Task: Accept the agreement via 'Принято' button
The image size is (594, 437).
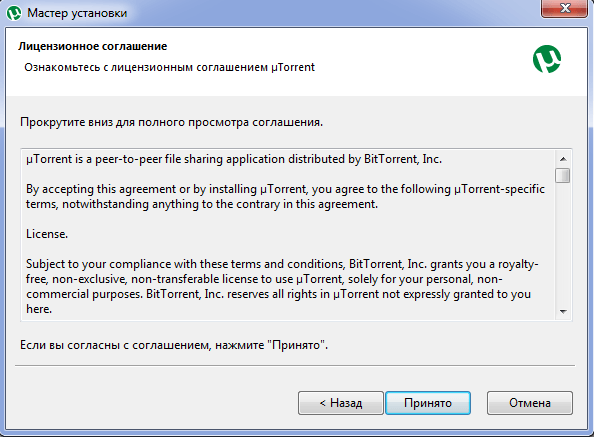Action: click(428, 403)
